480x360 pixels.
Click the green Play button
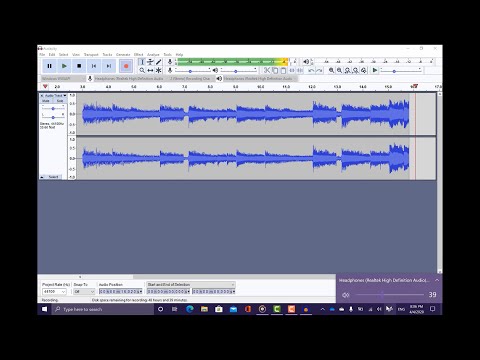[64, 66]
